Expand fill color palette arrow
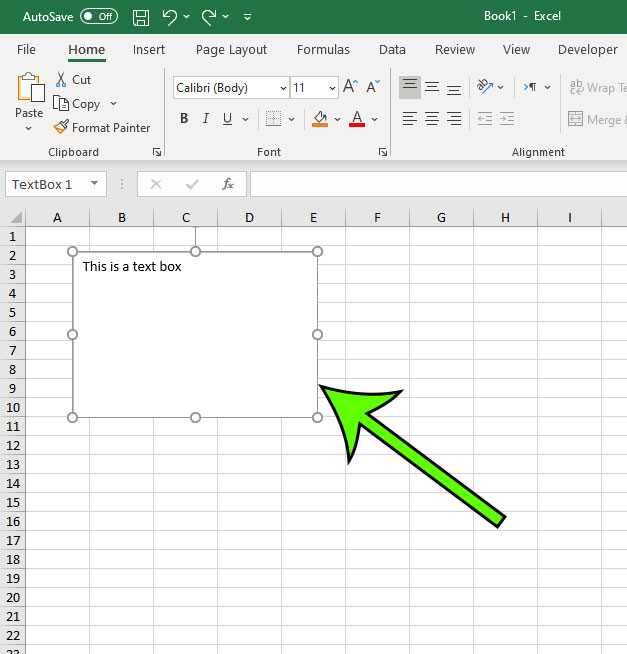627x654 pixels. [337, 119]
